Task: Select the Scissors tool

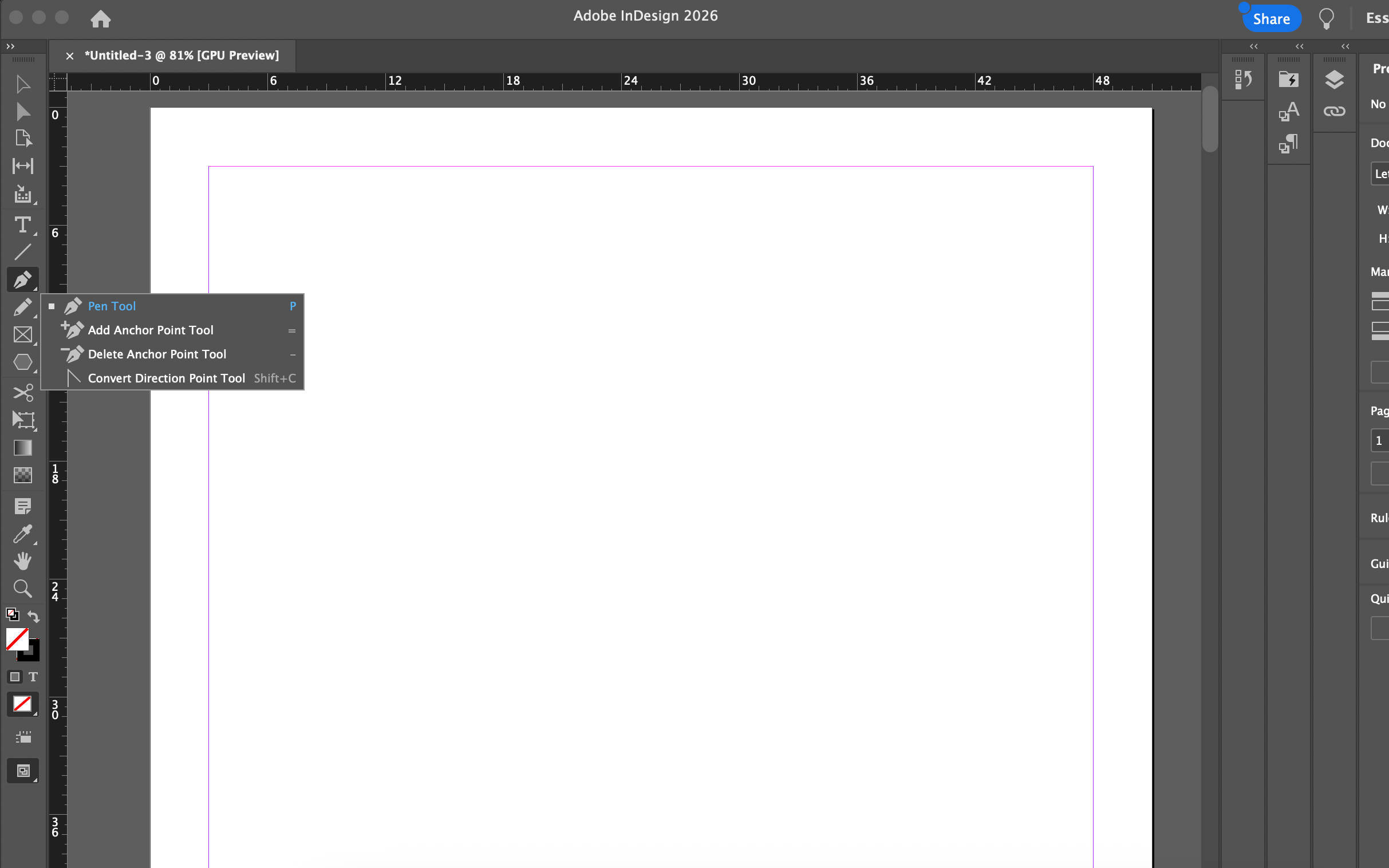Action: 23,393
